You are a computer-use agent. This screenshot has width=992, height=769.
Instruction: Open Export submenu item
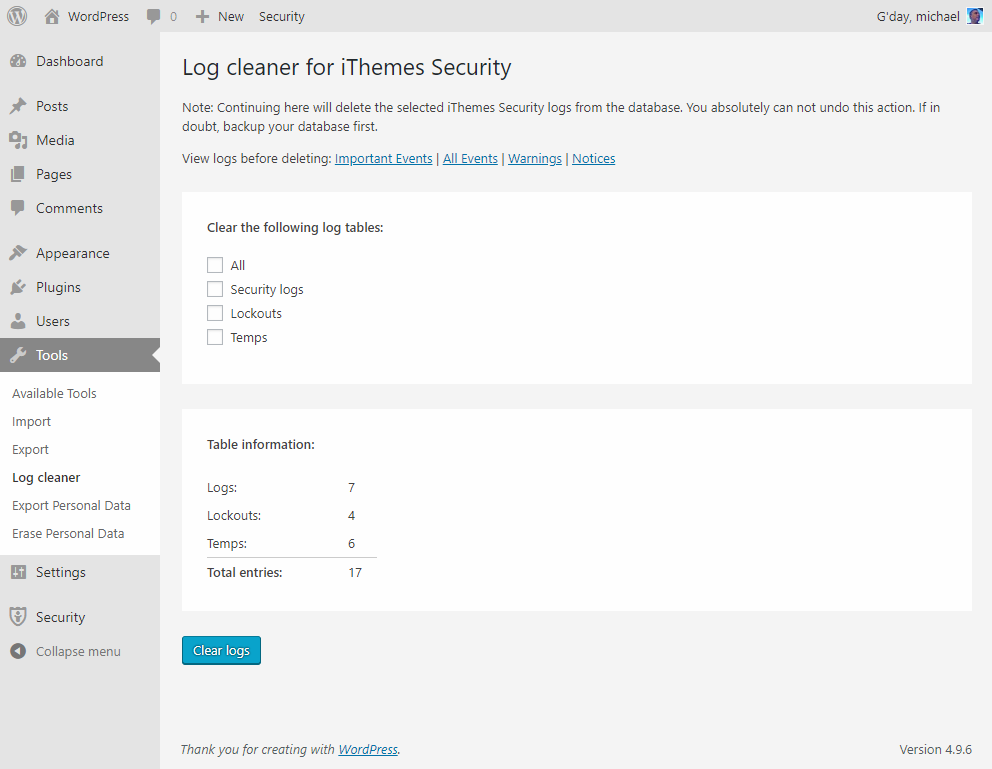tap(30, 450)
